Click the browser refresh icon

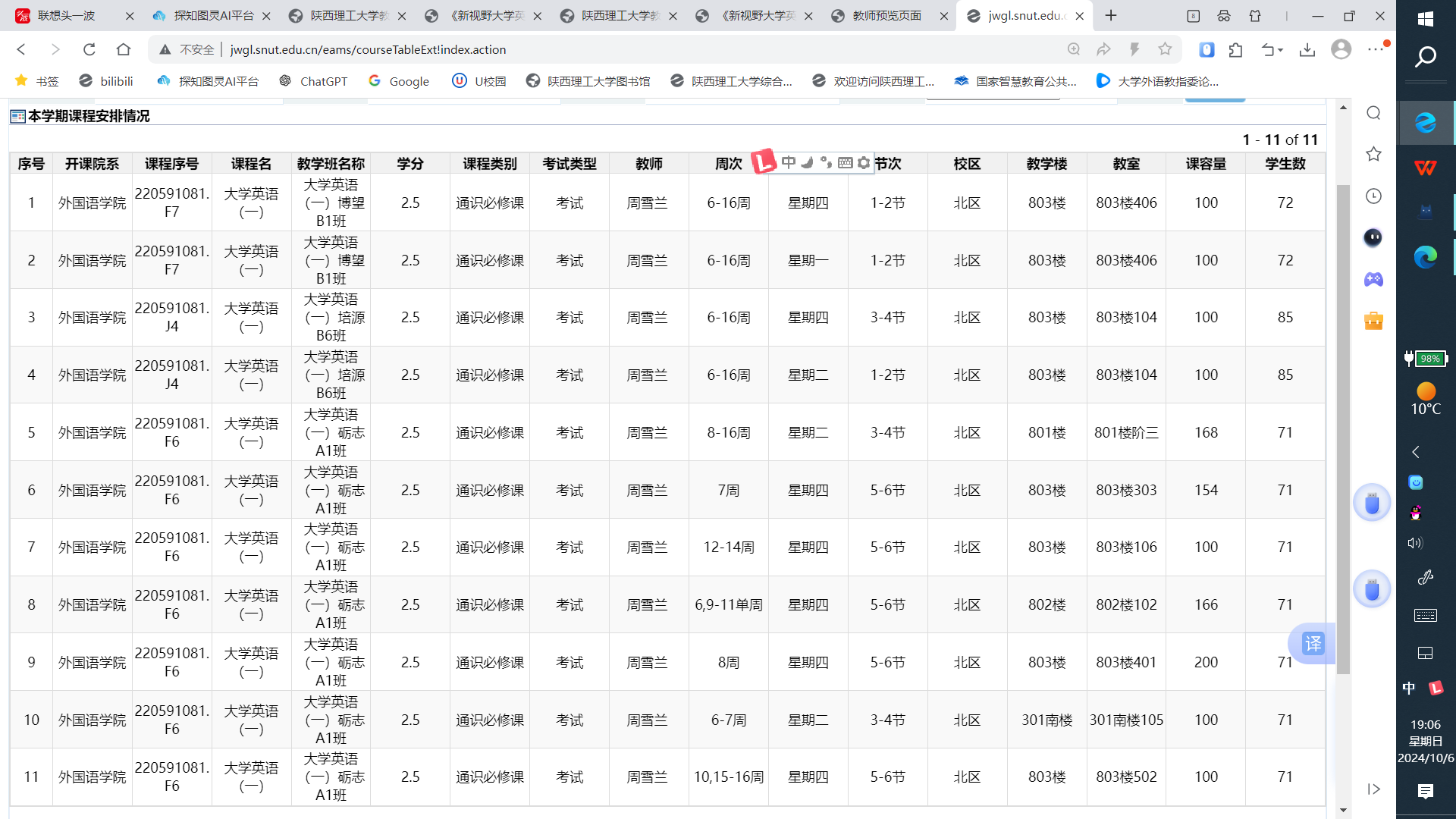(89, 49)
